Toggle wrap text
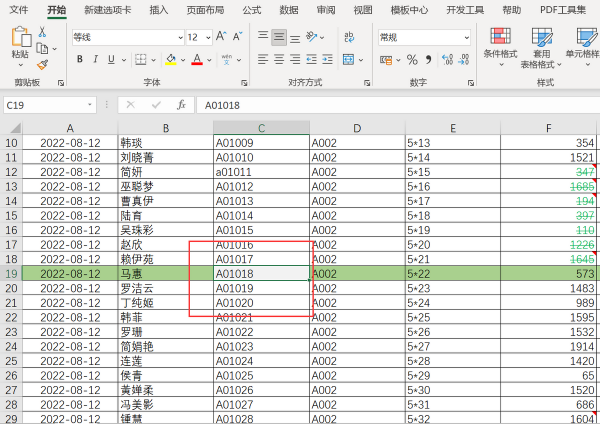Image resolution: width=600 pixels, height=424 pixels. pos(349,37)
